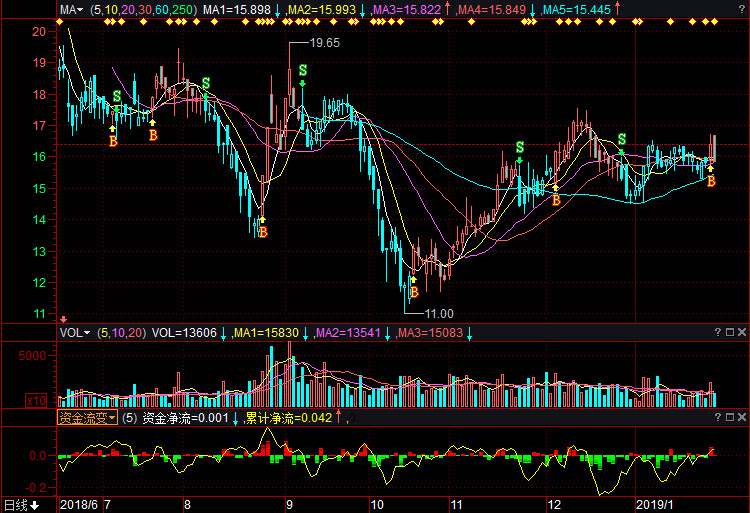Select the 2019/1 date on timeline
This screenshot has height=513, width=750.
654,505
